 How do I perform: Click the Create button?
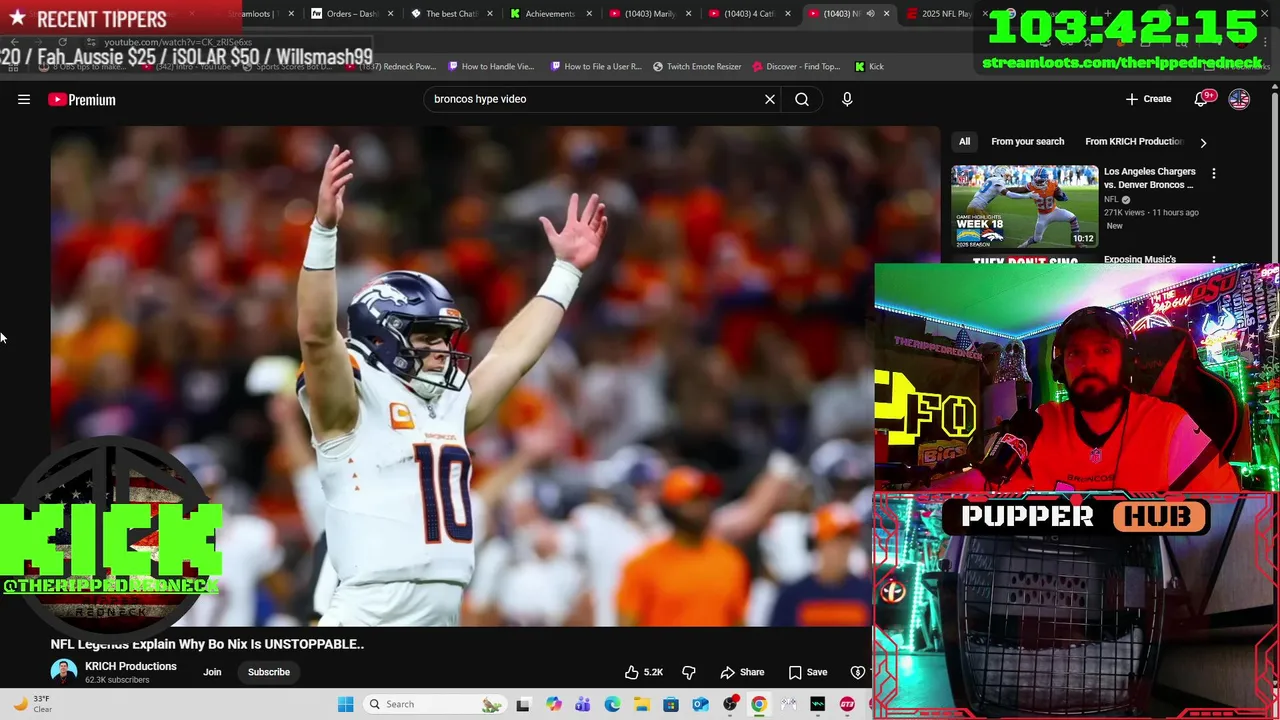click(x=1148, y=99)
